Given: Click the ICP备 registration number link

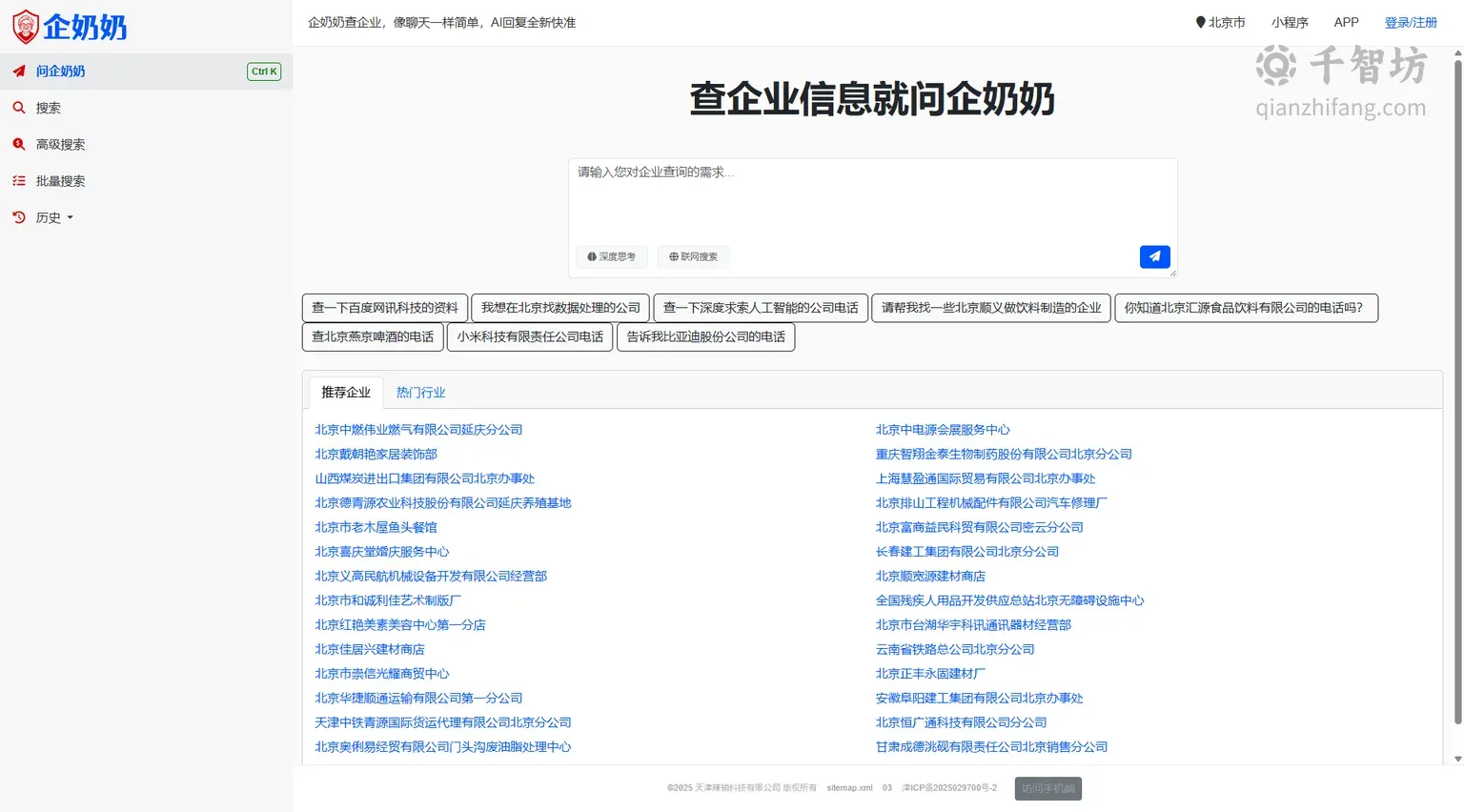Looking at the screenshot, I should tap(949, 788).
